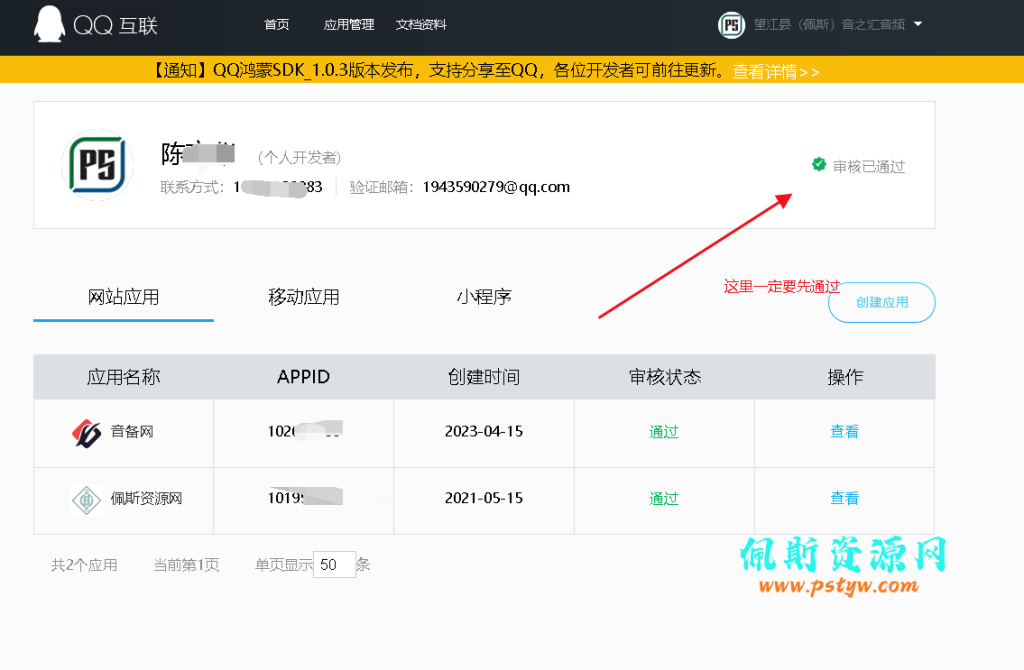Click the 操作 column header

[x=845, y=377]
